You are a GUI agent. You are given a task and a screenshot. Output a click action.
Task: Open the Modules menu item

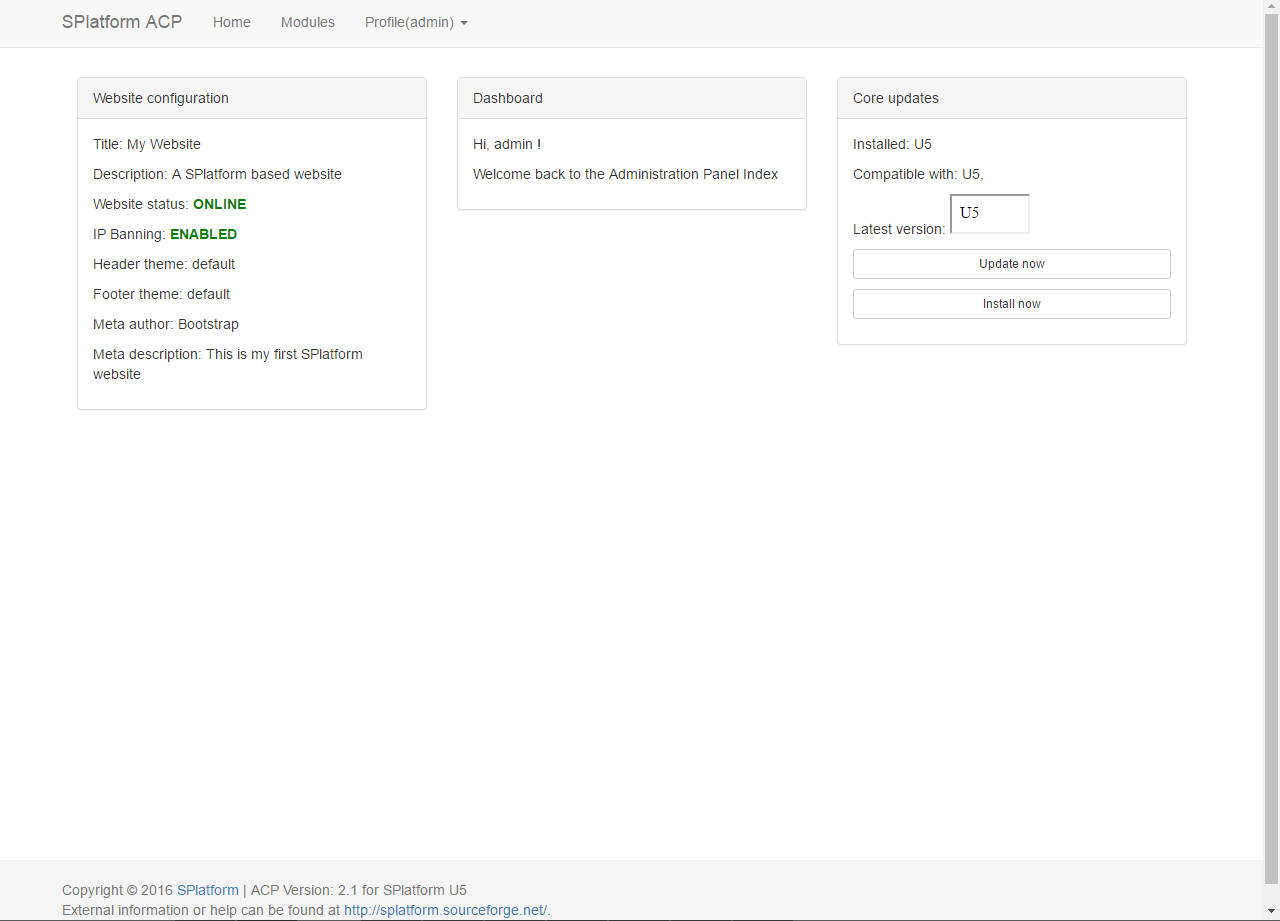tap(308, 22)
